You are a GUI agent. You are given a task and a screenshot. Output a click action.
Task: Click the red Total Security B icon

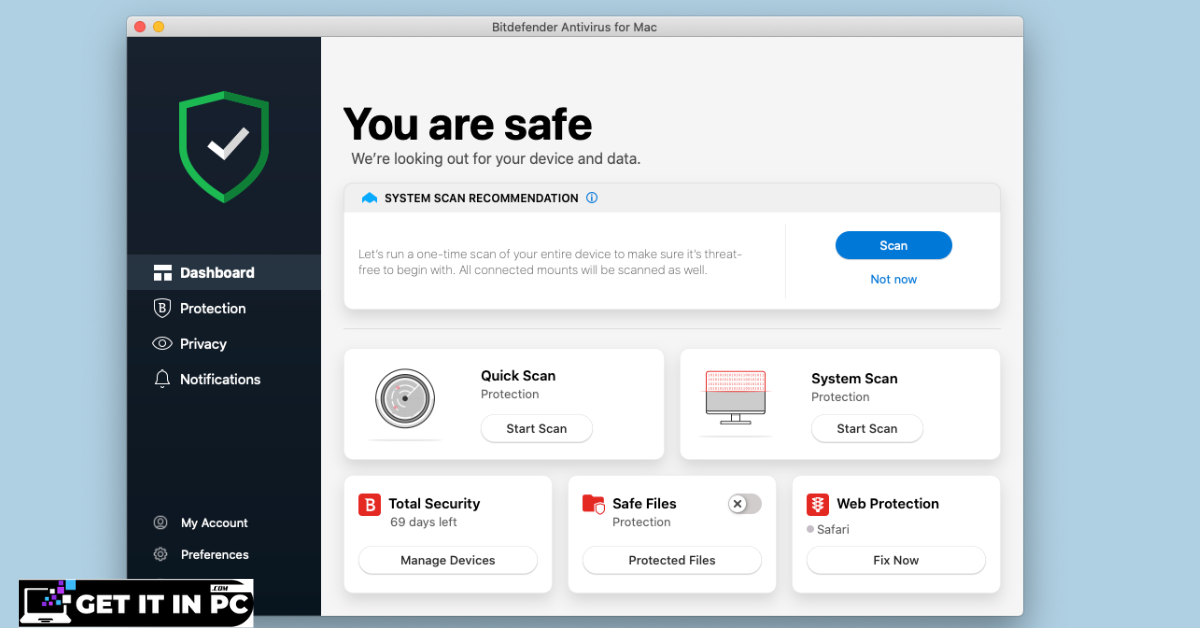(x=369, y=504)
